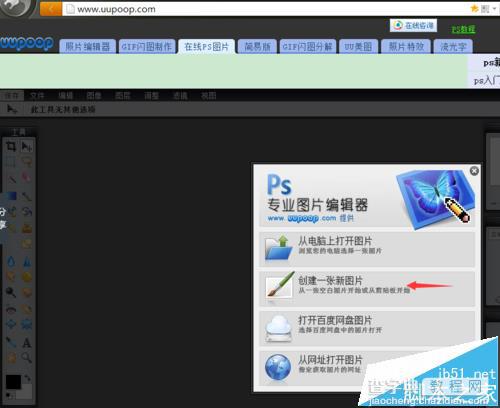
Task: Open the 图层 menu
Action: pyautogui.click(x=123, y=96)
